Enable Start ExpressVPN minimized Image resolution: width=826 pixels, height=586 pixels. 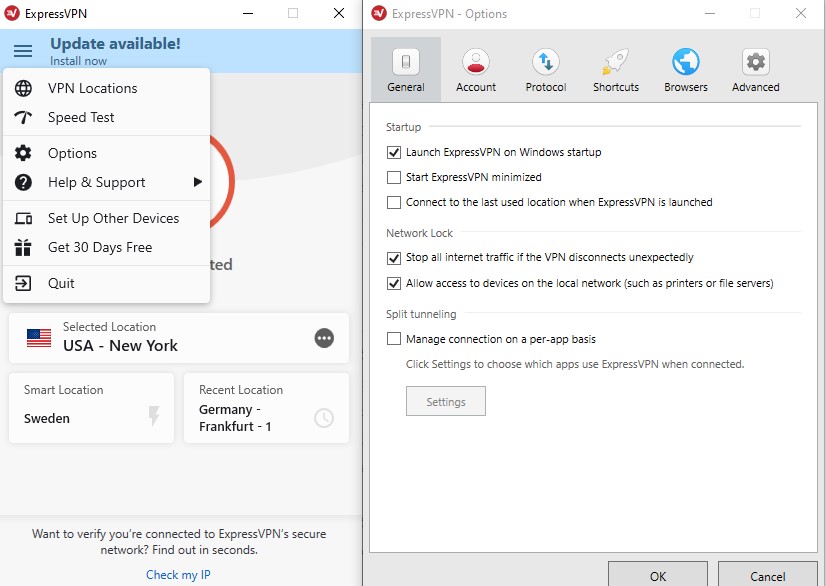[x=394, y=177]
